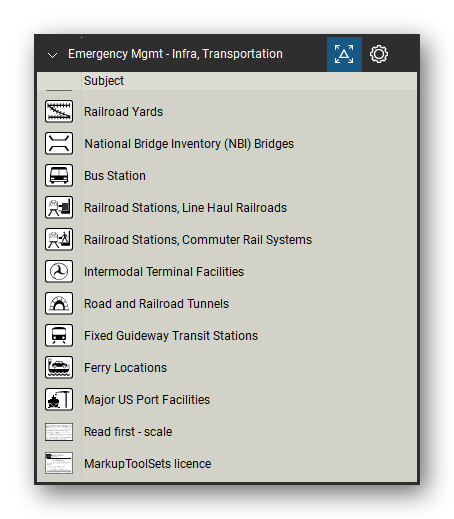Screen dimensions: 454x519
Task: Pick the Commuter Rail Systems station icon
Action: 59,239
